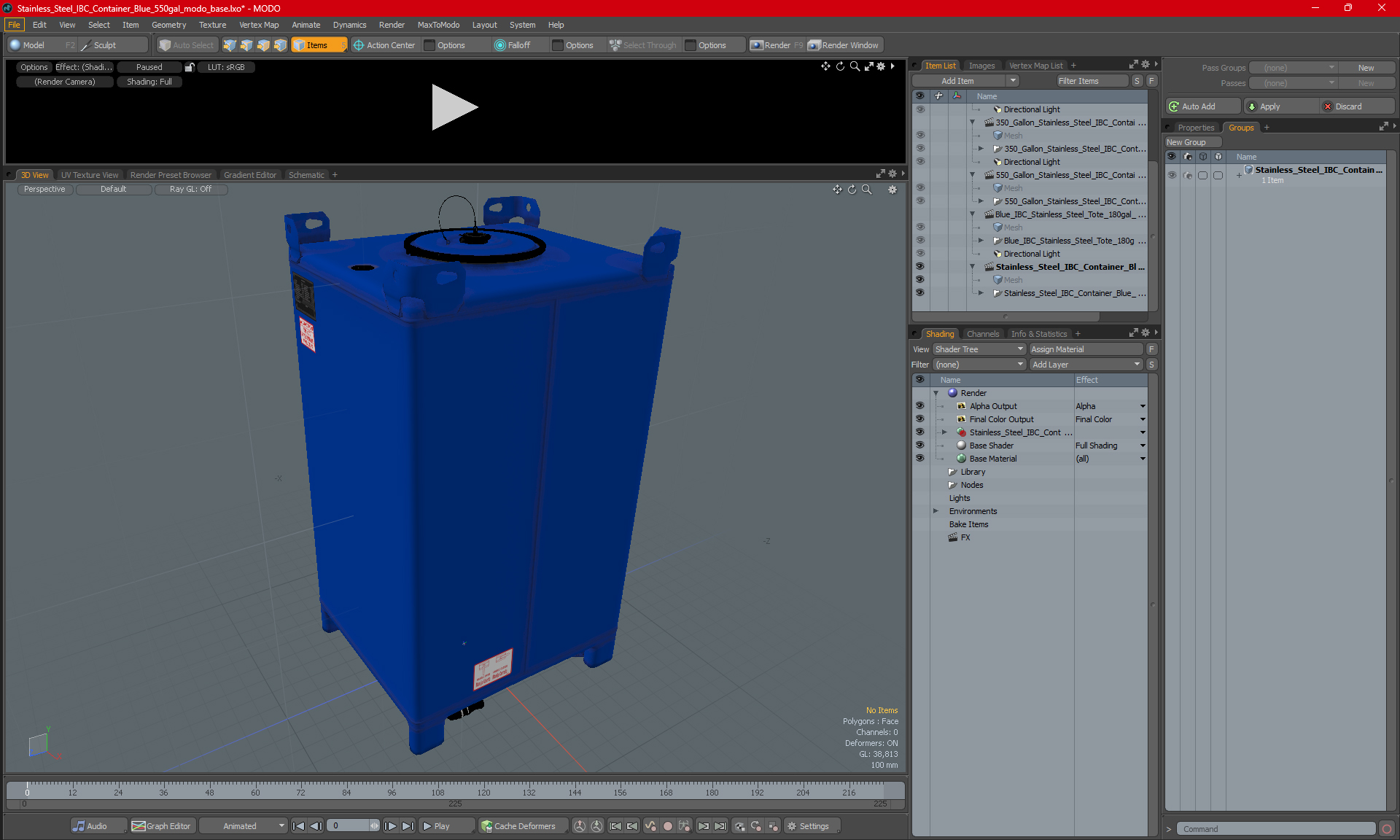The image size is (1400, 840).
Task: Click New Group button
Action: coord(1193,142)
